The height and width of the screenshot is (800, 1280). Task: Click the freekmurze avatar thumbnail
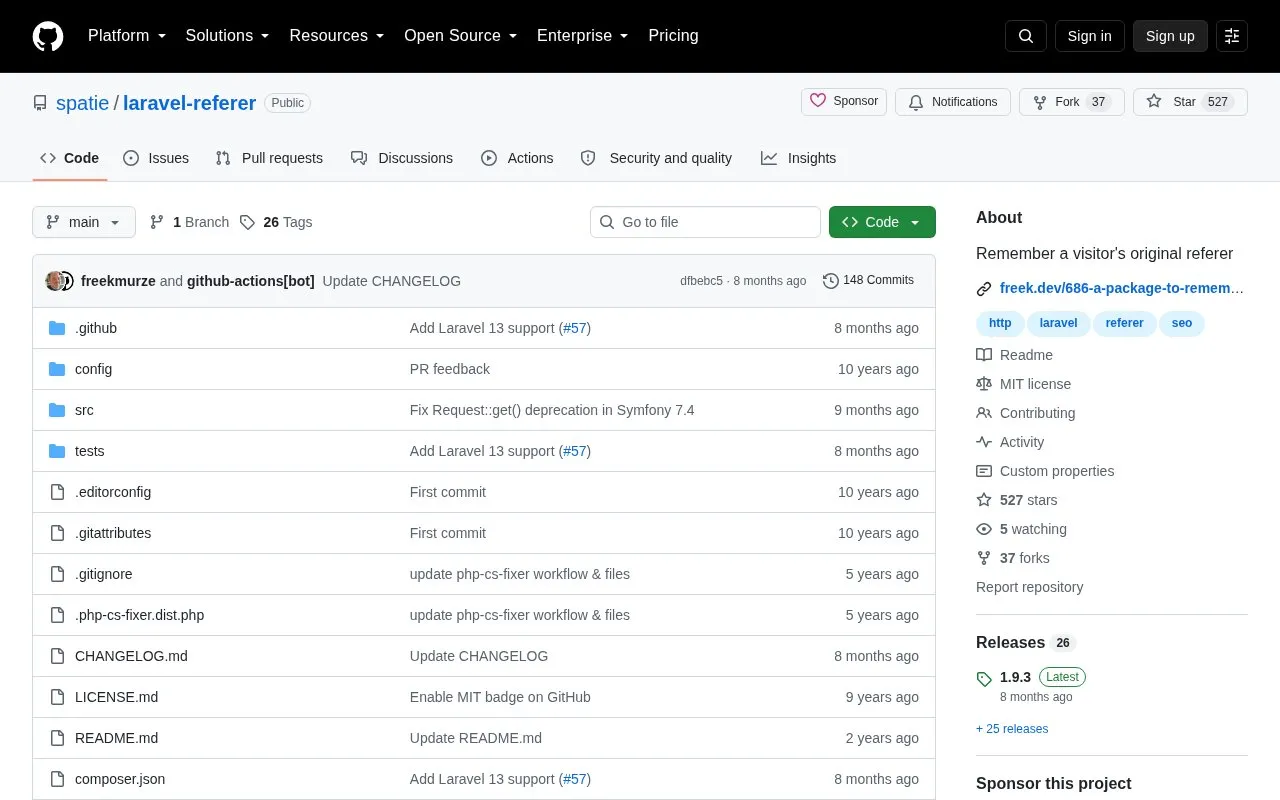tap(55, 281)
